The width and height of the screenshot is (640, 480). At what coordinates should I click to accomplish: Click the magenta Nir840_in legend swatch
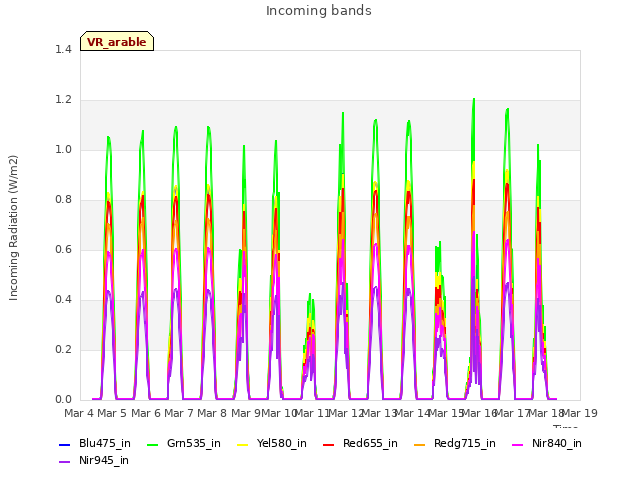[518, 444]
